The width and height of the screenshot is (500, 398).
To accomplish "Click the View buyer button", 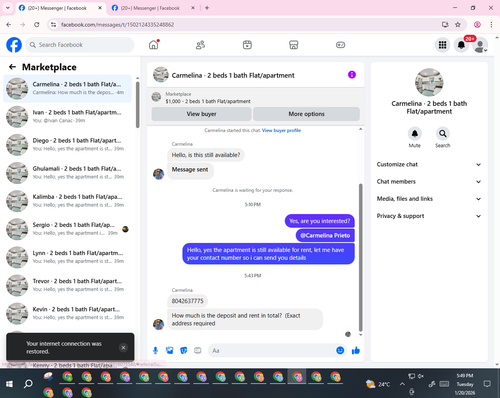I will 201,114.
